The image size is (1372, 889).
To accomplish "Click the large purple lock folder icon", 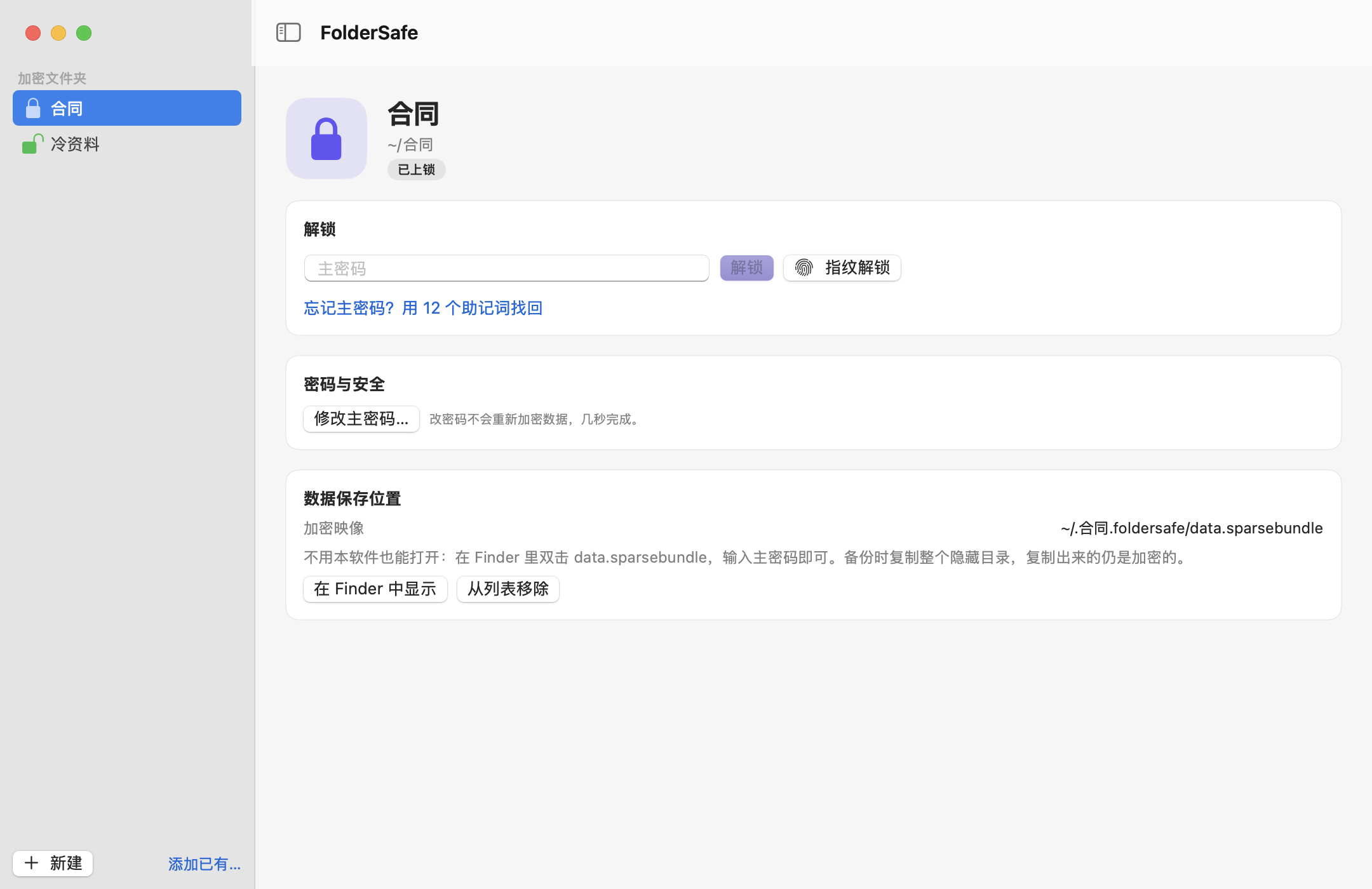I will [326, 138].
